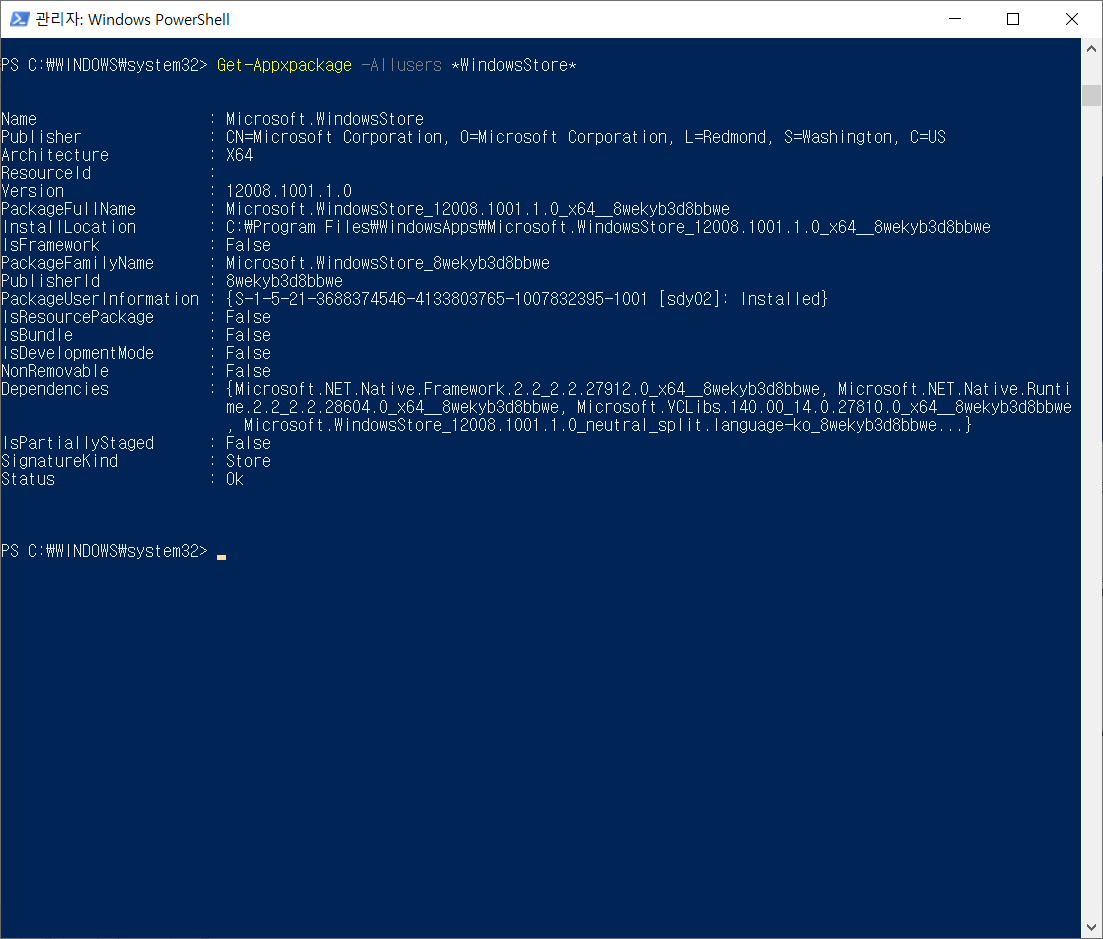
Task: Click the PackageFullName value text
Action: [478, 209]
